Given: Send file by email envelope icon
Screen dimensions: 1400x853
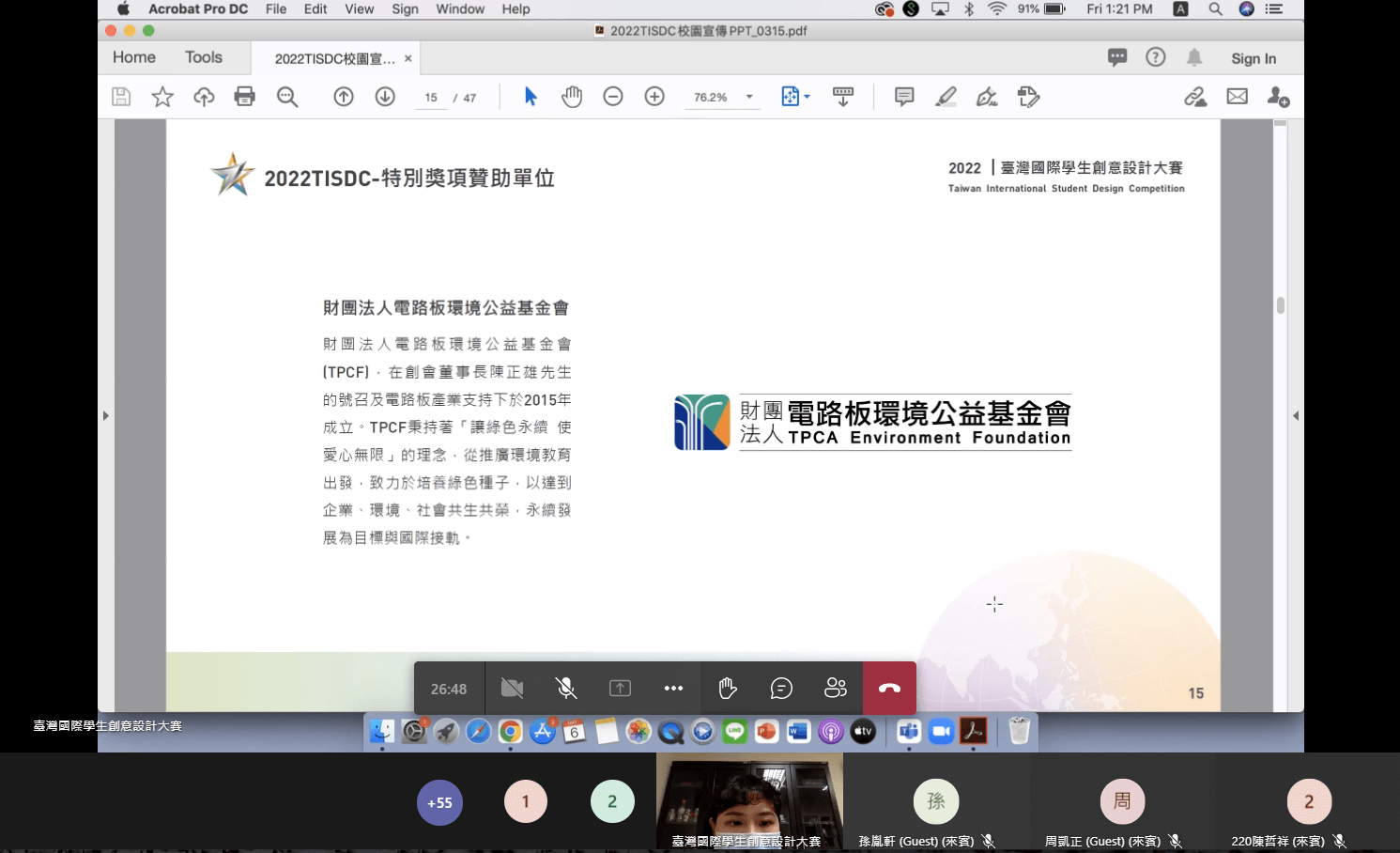Looking at the screenshot, I should 1238,97.
